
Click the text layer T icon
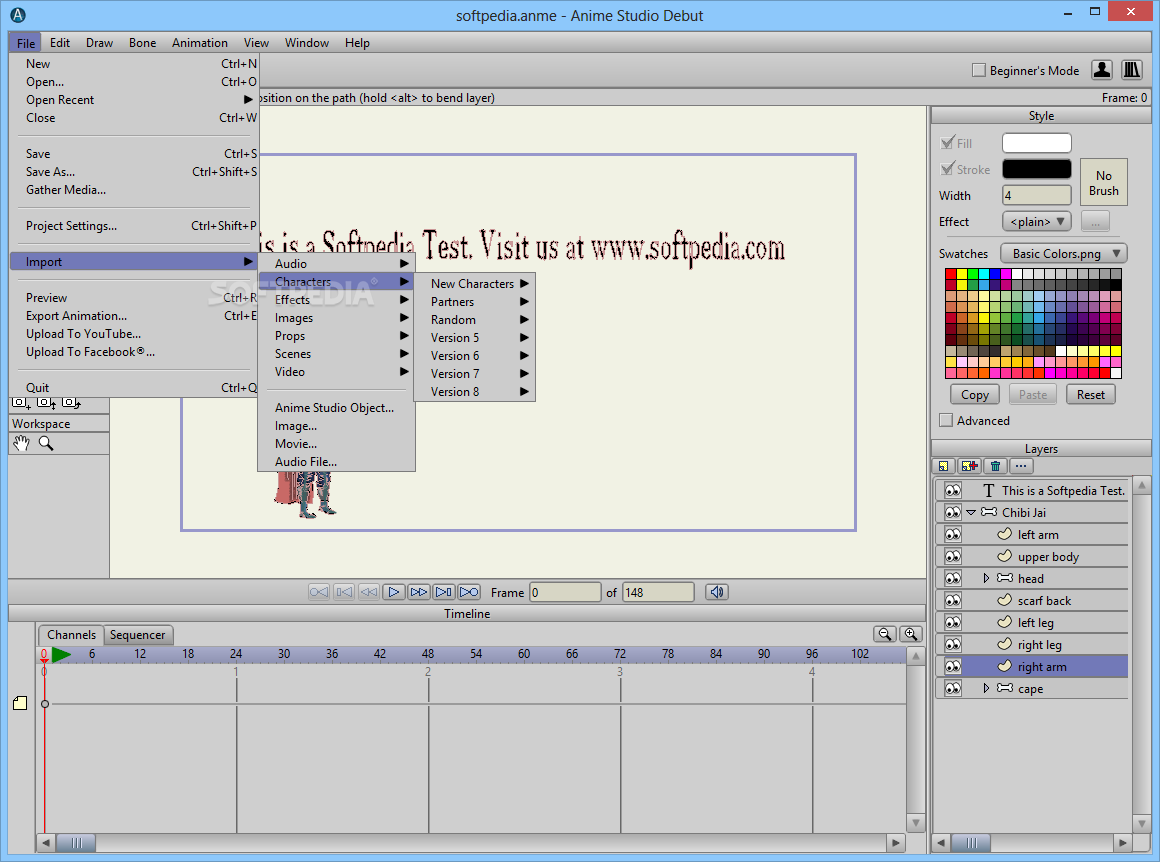(988, 491)
